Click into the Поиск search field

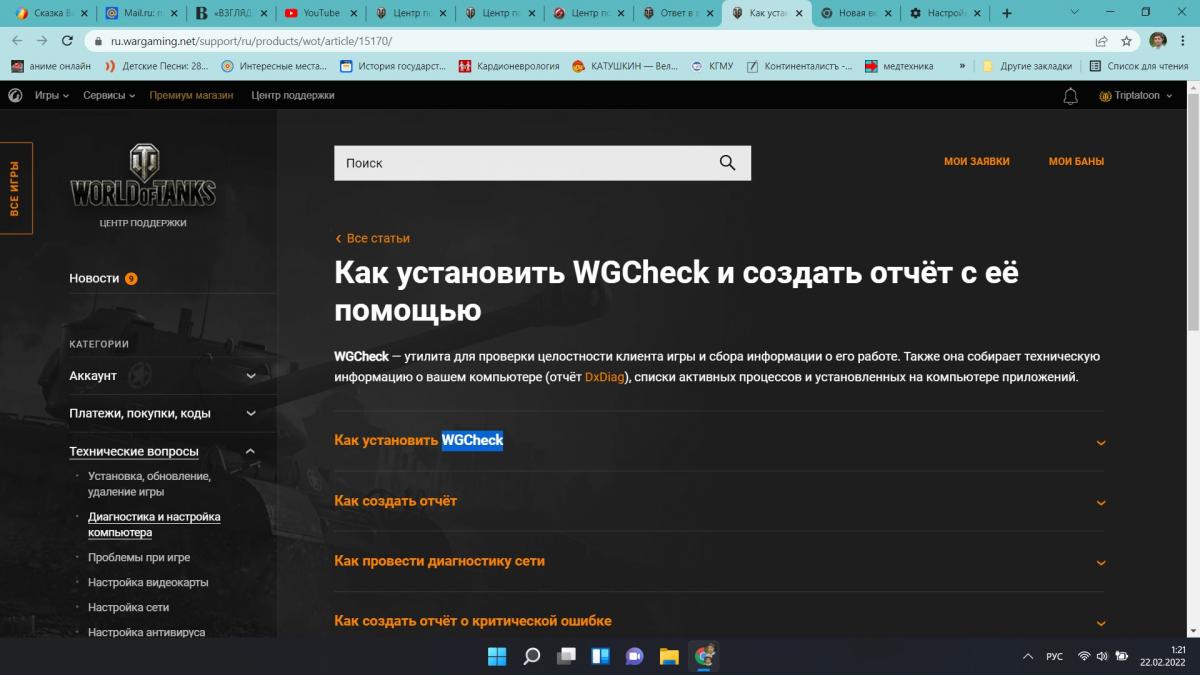tap(525, 163)
